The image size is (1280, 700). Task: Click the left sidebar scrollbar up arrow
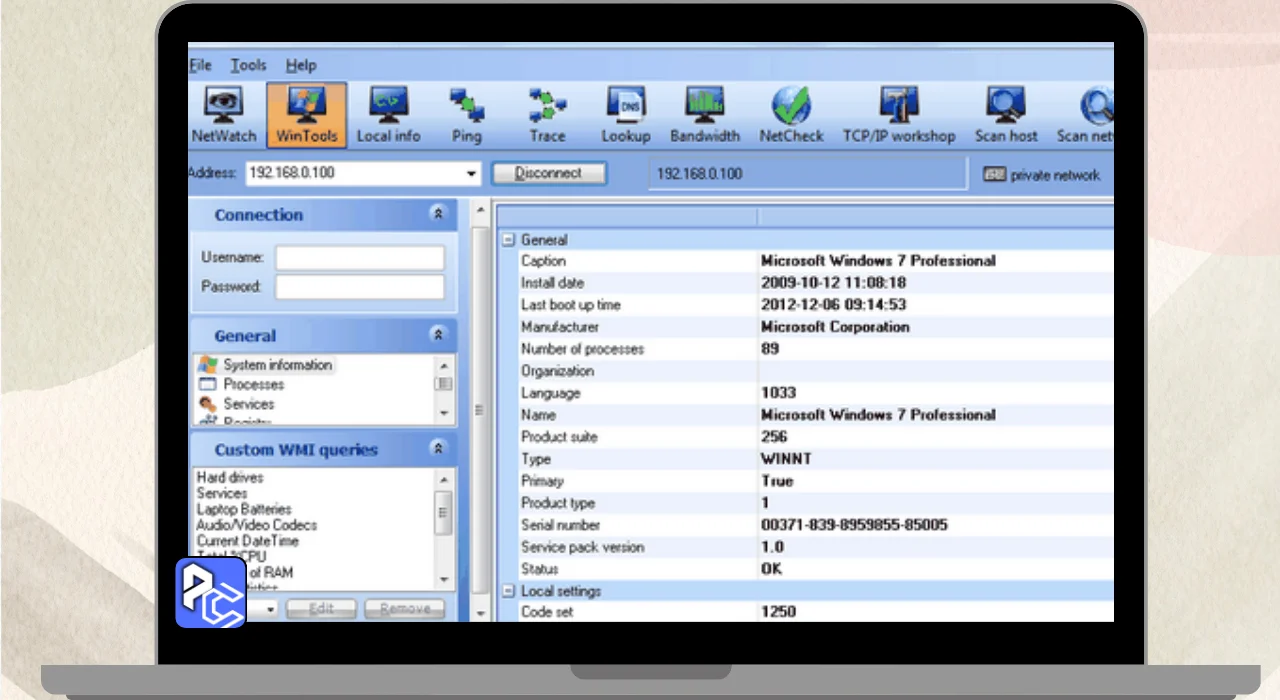[481, 210]
